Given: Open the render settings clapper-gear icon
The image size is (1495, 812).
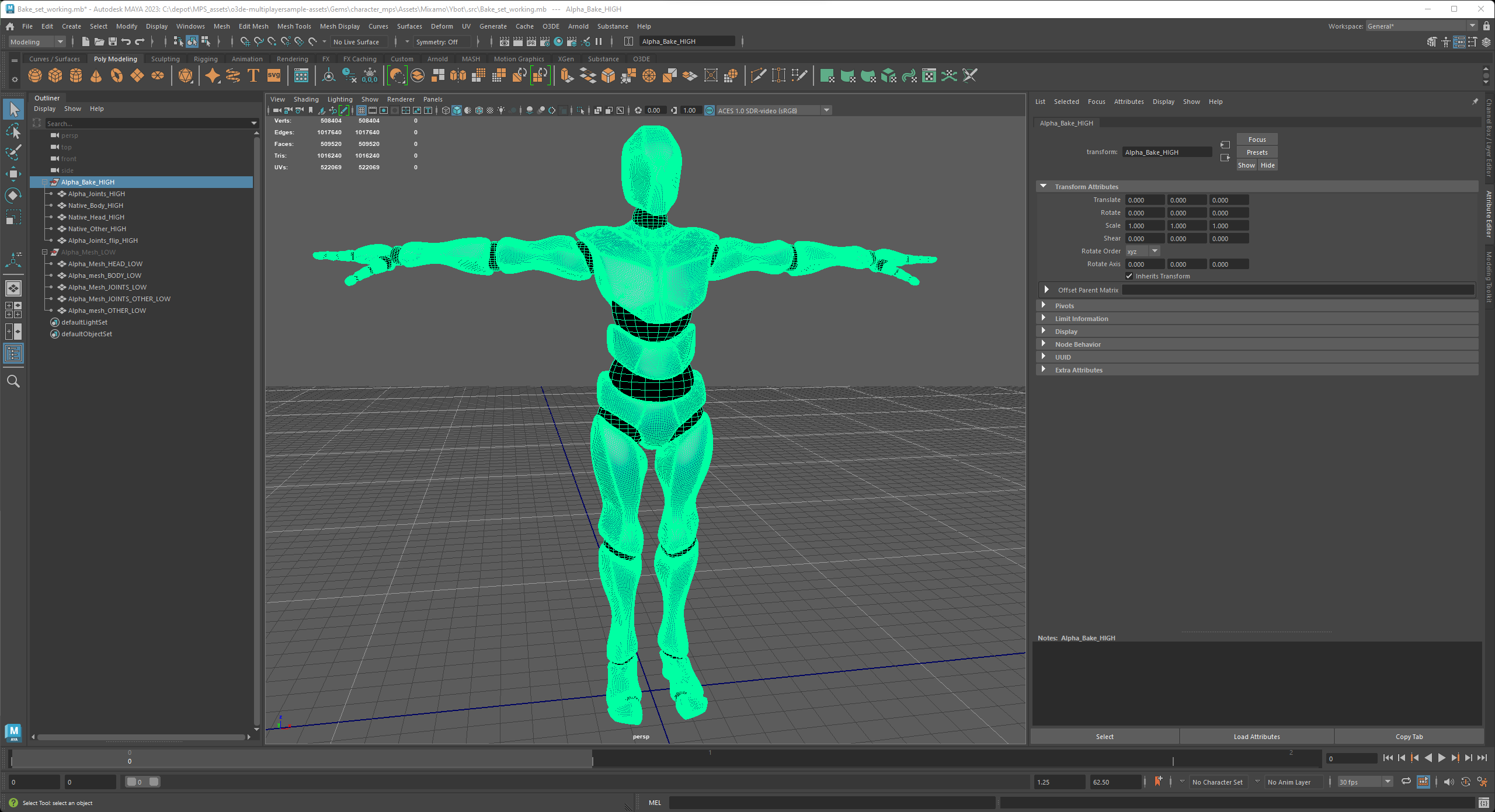Looking at the screenshot, I should [x=545, y=41].
